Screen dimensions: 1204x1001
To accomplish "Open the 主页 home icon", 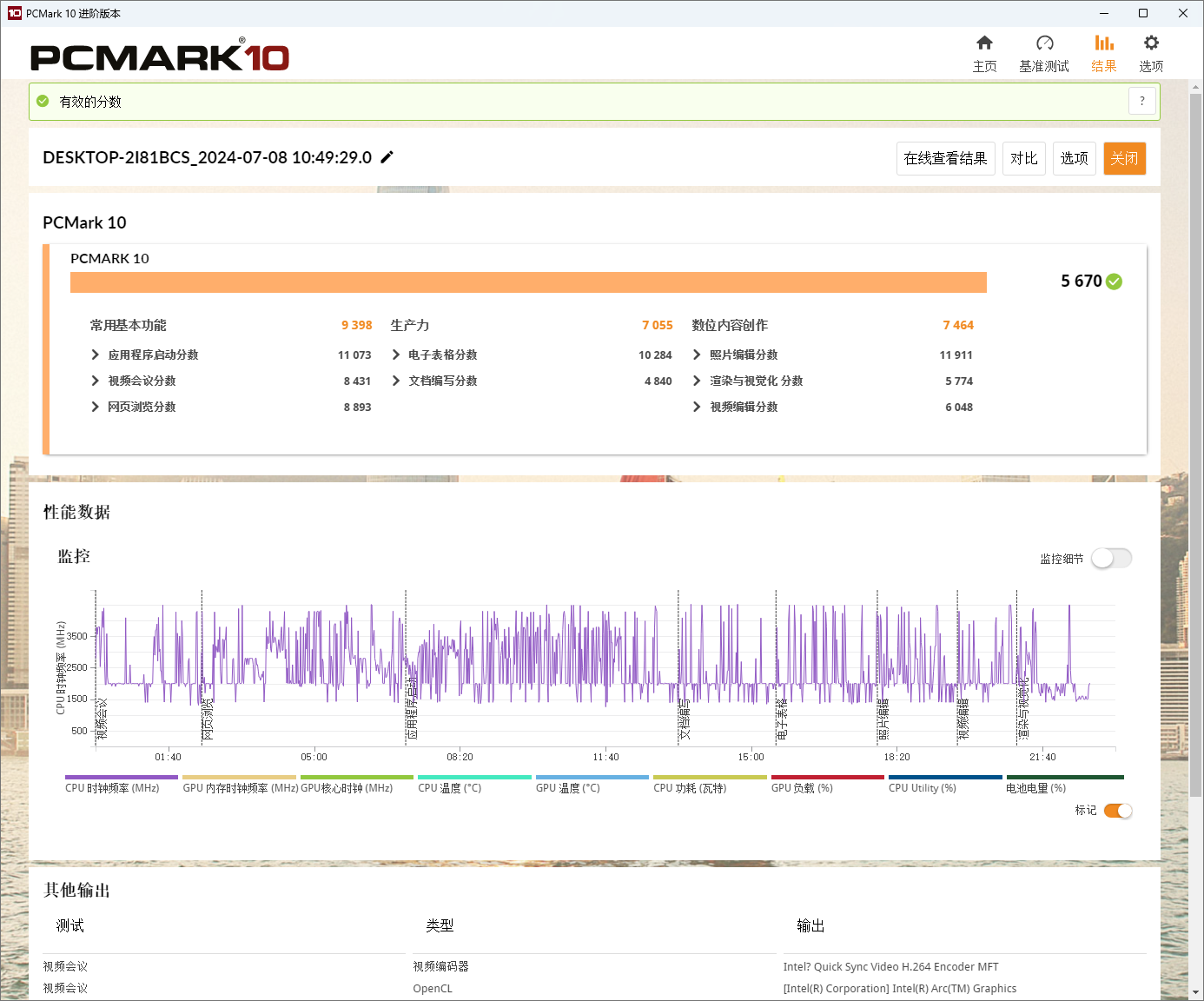I will click(984, 43).
